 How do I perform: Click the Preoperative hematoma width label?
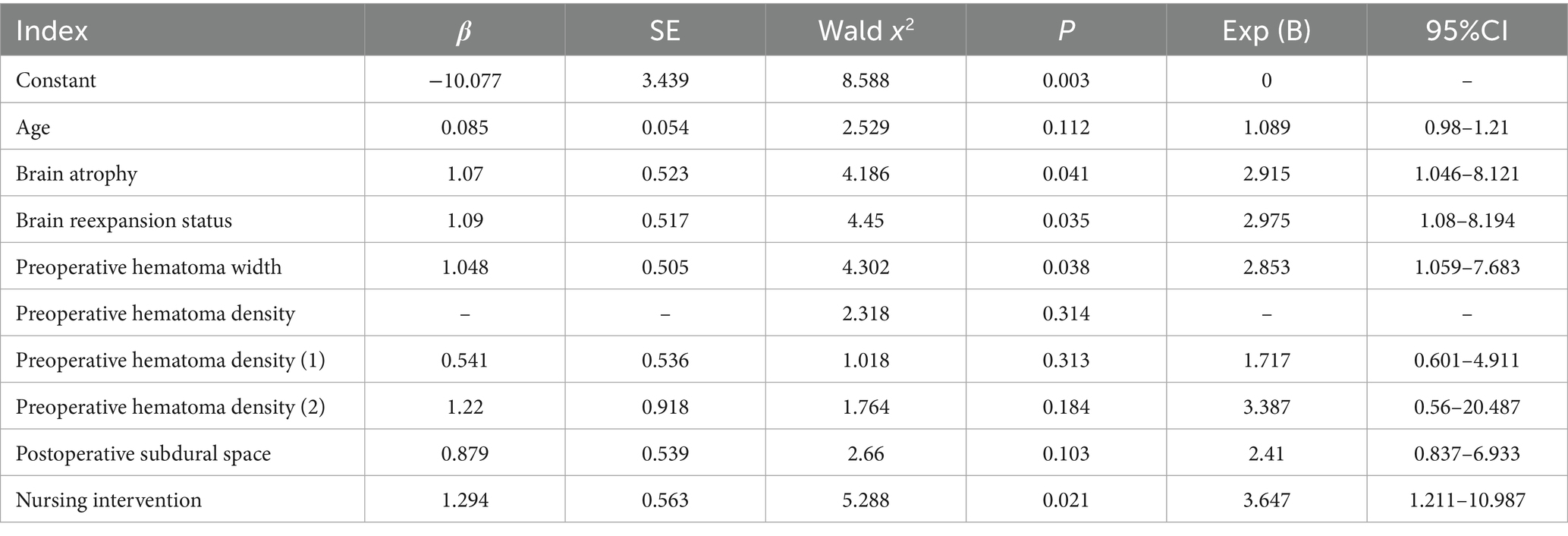(149, 267)
